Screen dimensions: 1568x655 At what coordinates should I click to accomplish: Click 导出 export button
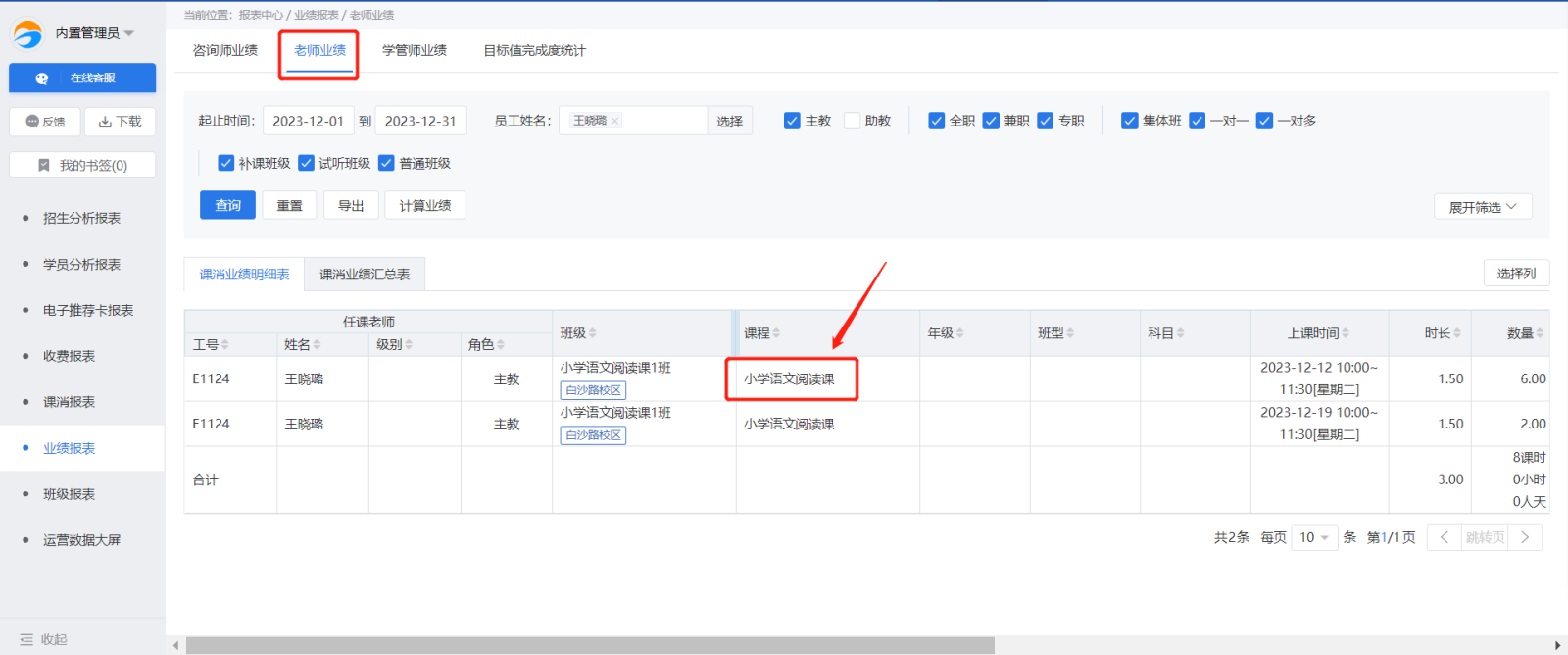[x=351, y=205]
